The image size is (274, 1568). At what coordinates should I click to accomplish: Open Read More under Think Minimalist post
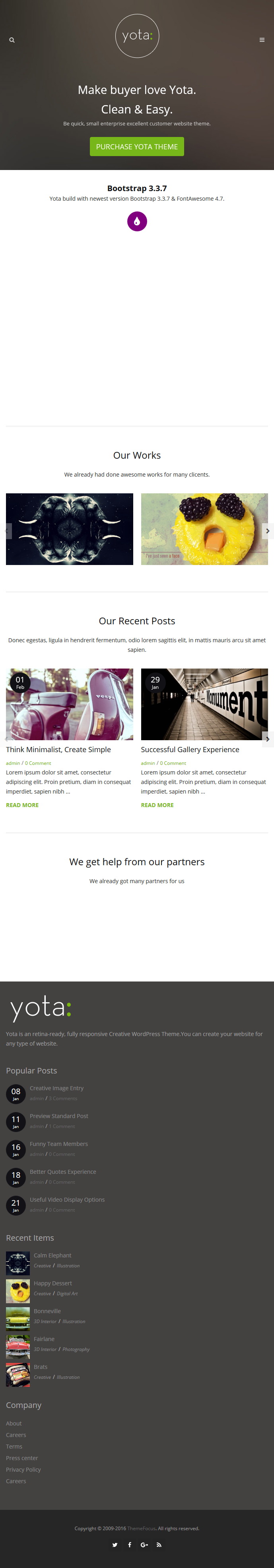tap(23, 806)
